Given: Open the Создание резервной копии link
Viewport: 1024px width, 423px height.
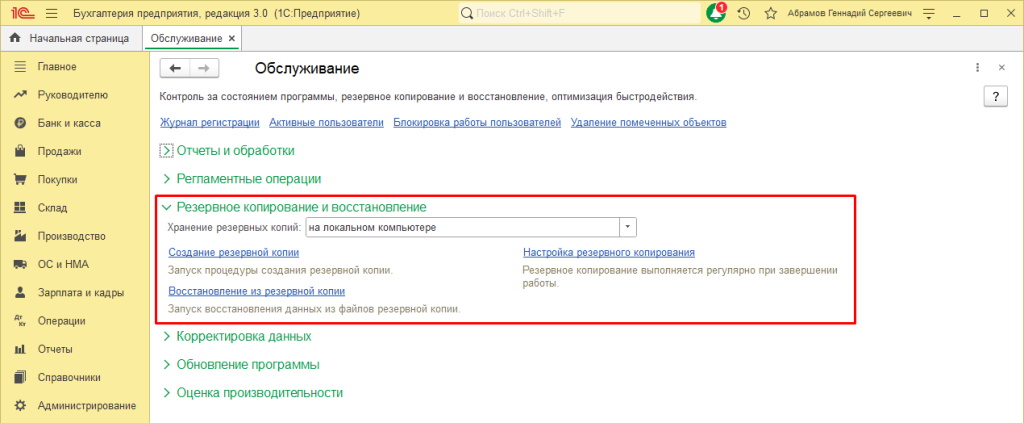Looking at the screenshot, I should (x=233, y=253).
